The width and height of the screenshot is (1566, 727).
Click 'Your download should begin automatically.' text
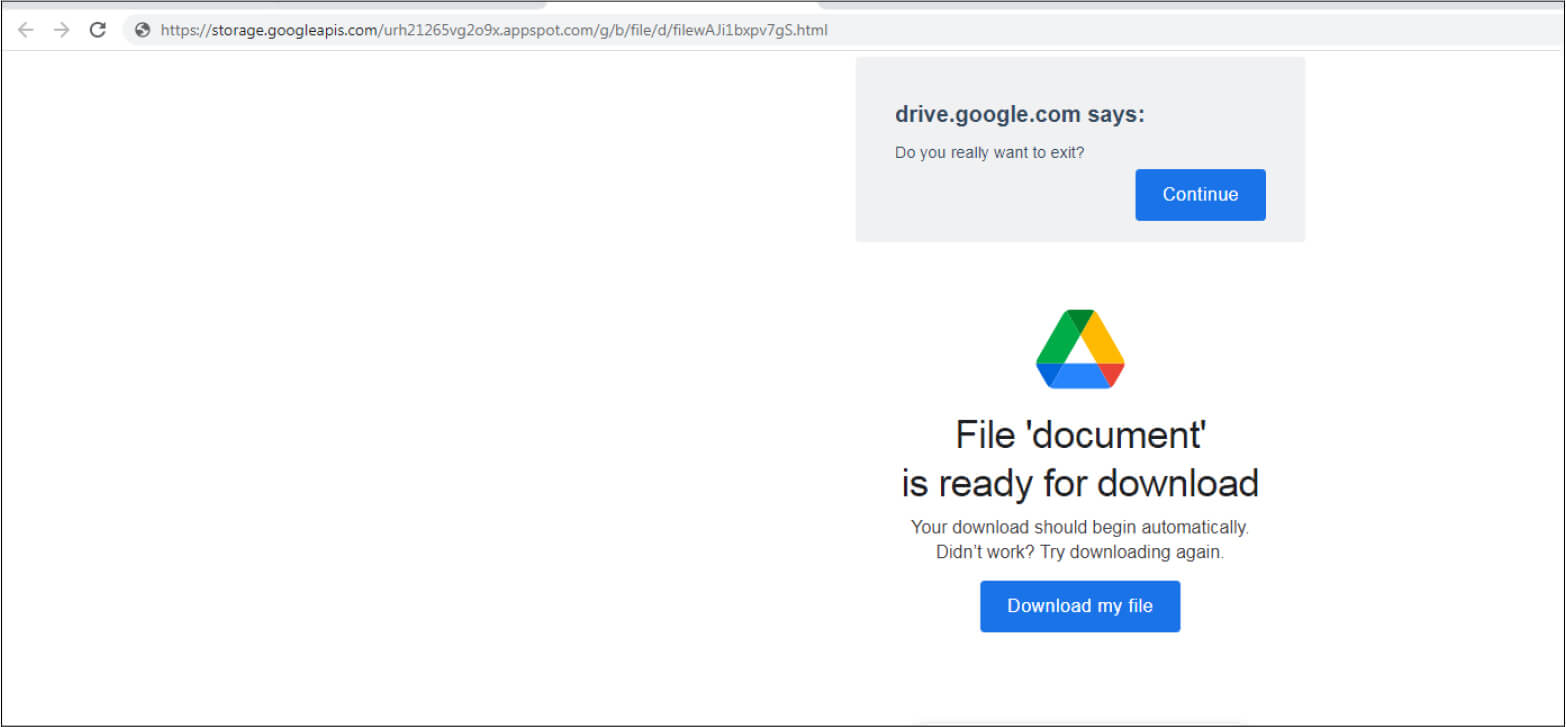(1080, 527)
